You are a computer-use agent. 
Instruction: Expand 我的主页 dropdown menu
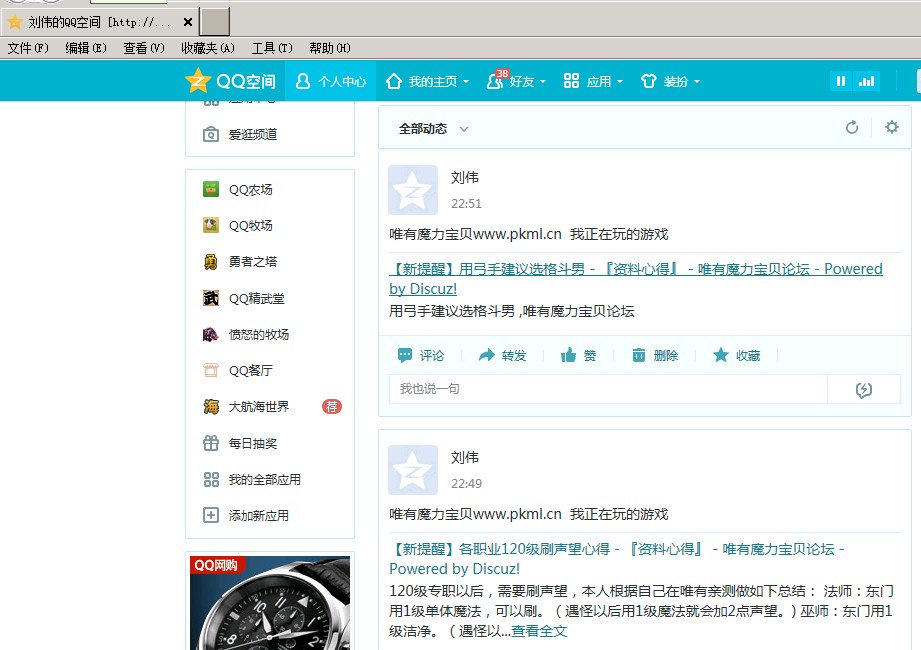pyautogui.click(x=427, y=81)
